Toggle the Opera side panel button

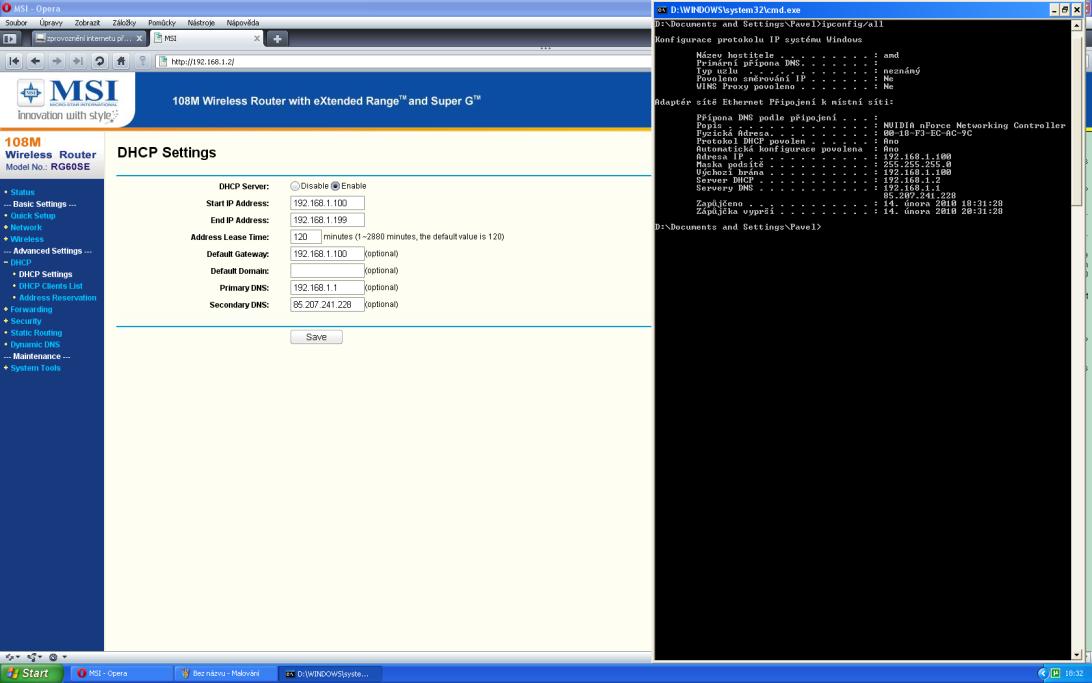click(x=10, y=38)
